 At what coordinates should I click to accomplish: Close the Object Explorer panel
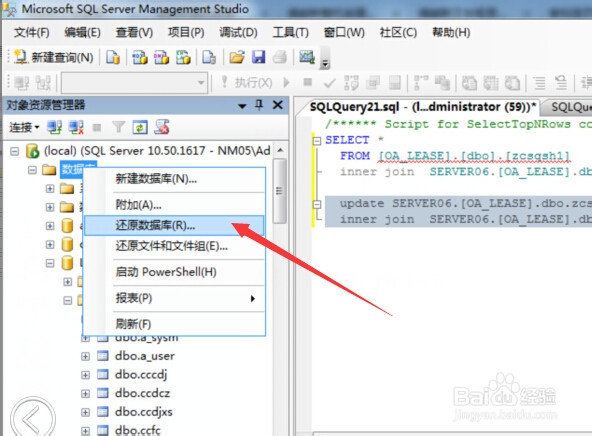278,105
